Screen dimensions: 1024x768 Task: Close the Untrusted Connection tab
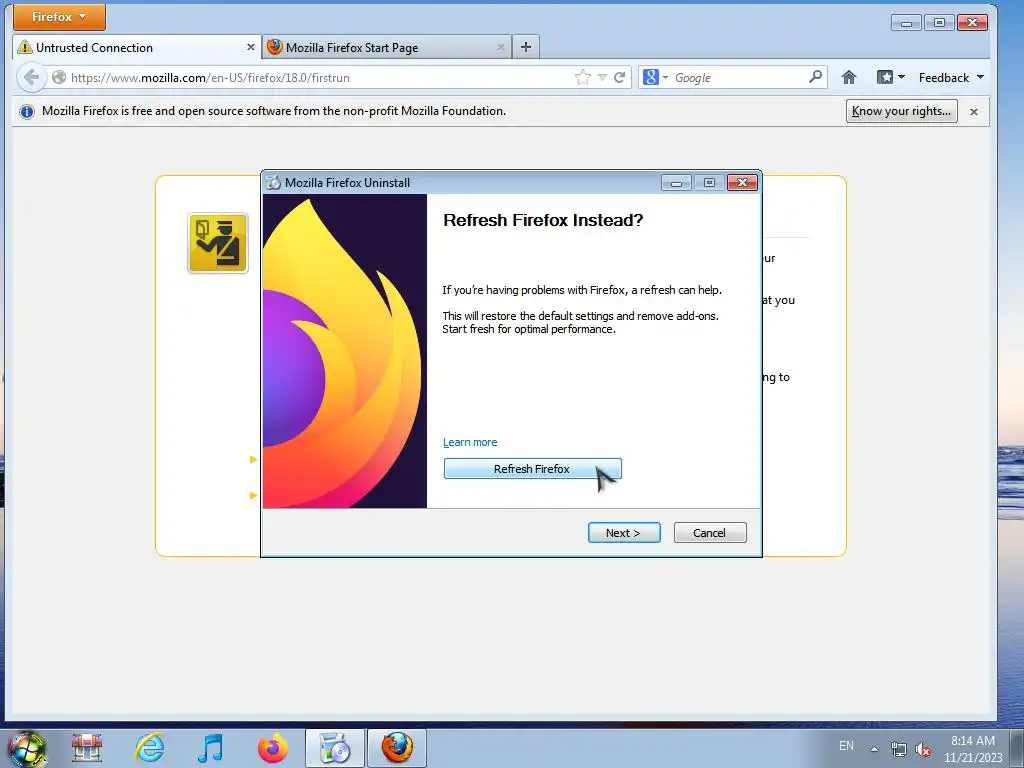250,47
